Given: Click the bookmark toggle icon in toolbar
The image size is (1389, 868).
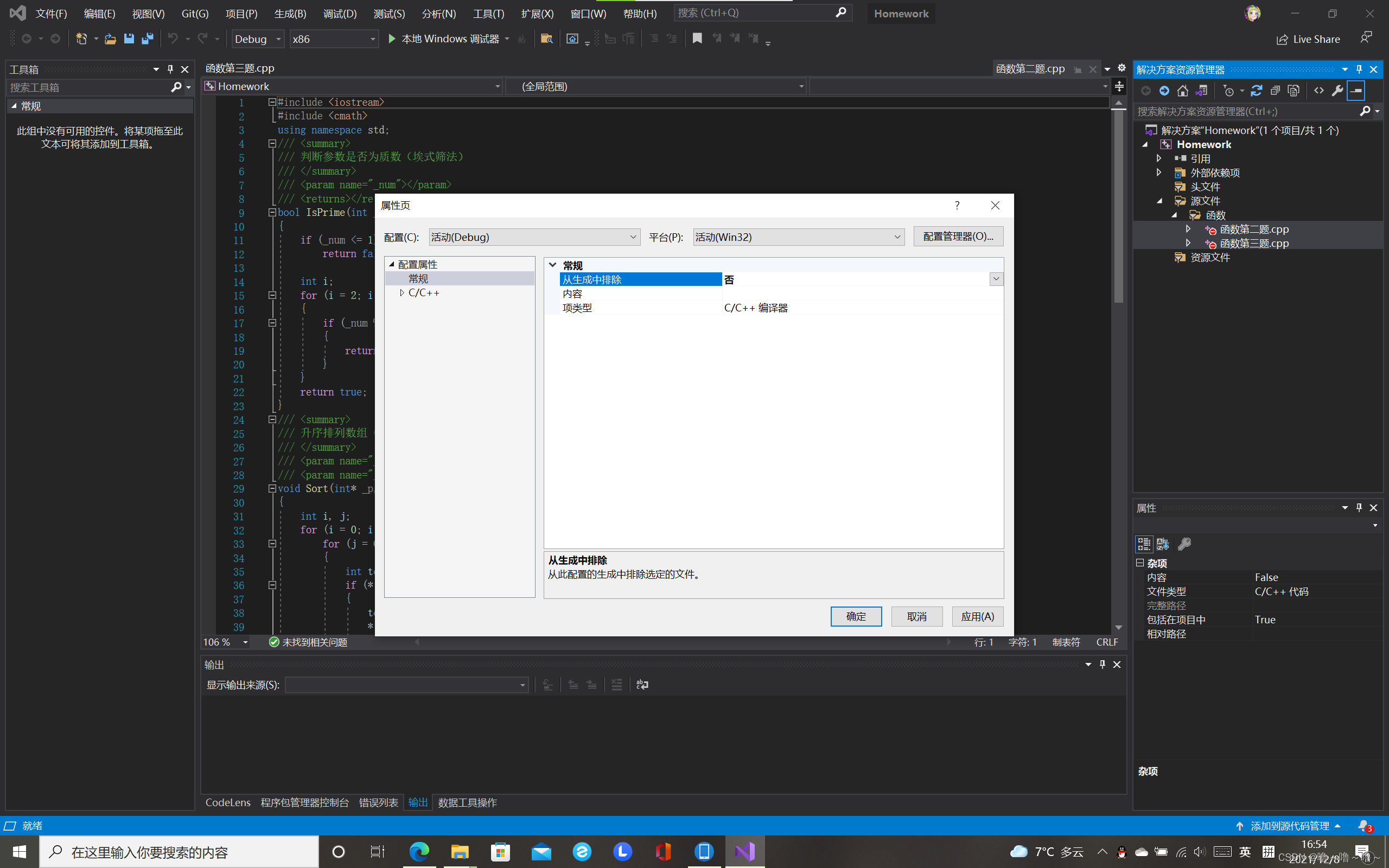Looking at the screenshot, I should pyautogui.click(x=697, y=39).
